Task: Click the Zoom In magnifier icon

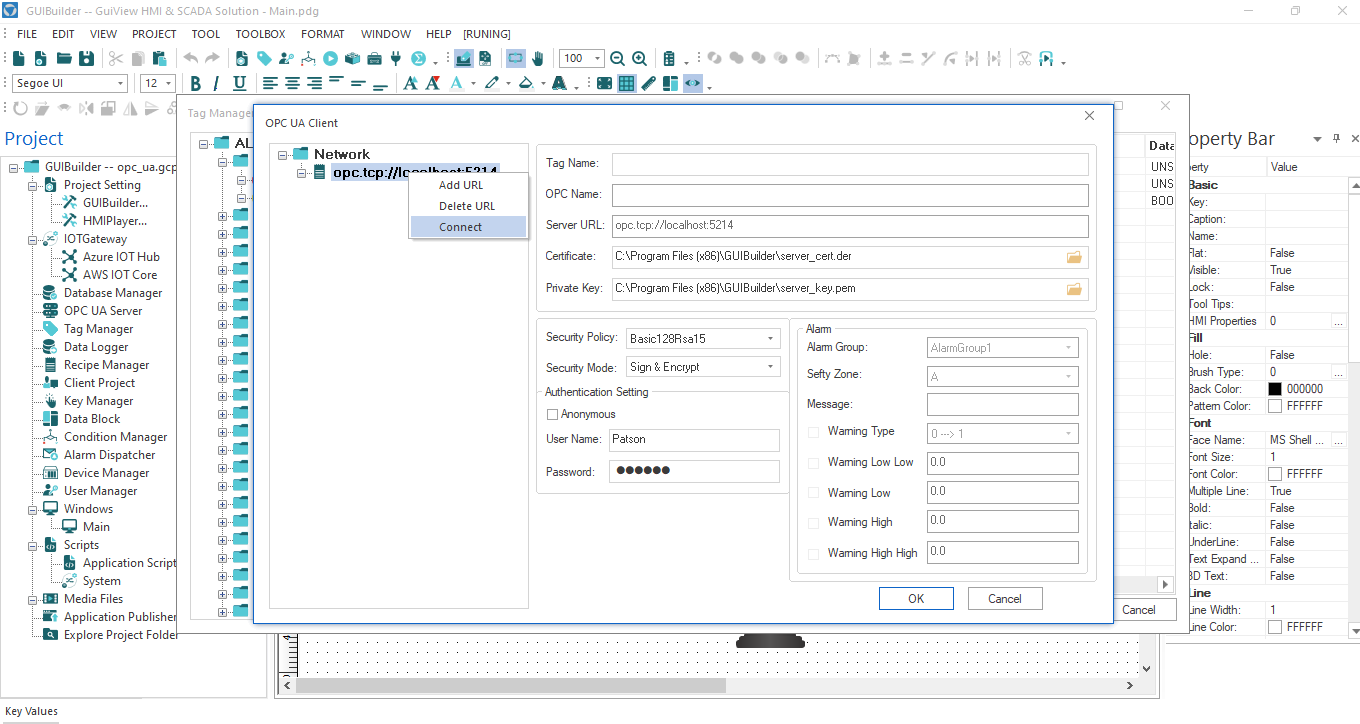Action: pyautogui.click(x=639, y=58)
